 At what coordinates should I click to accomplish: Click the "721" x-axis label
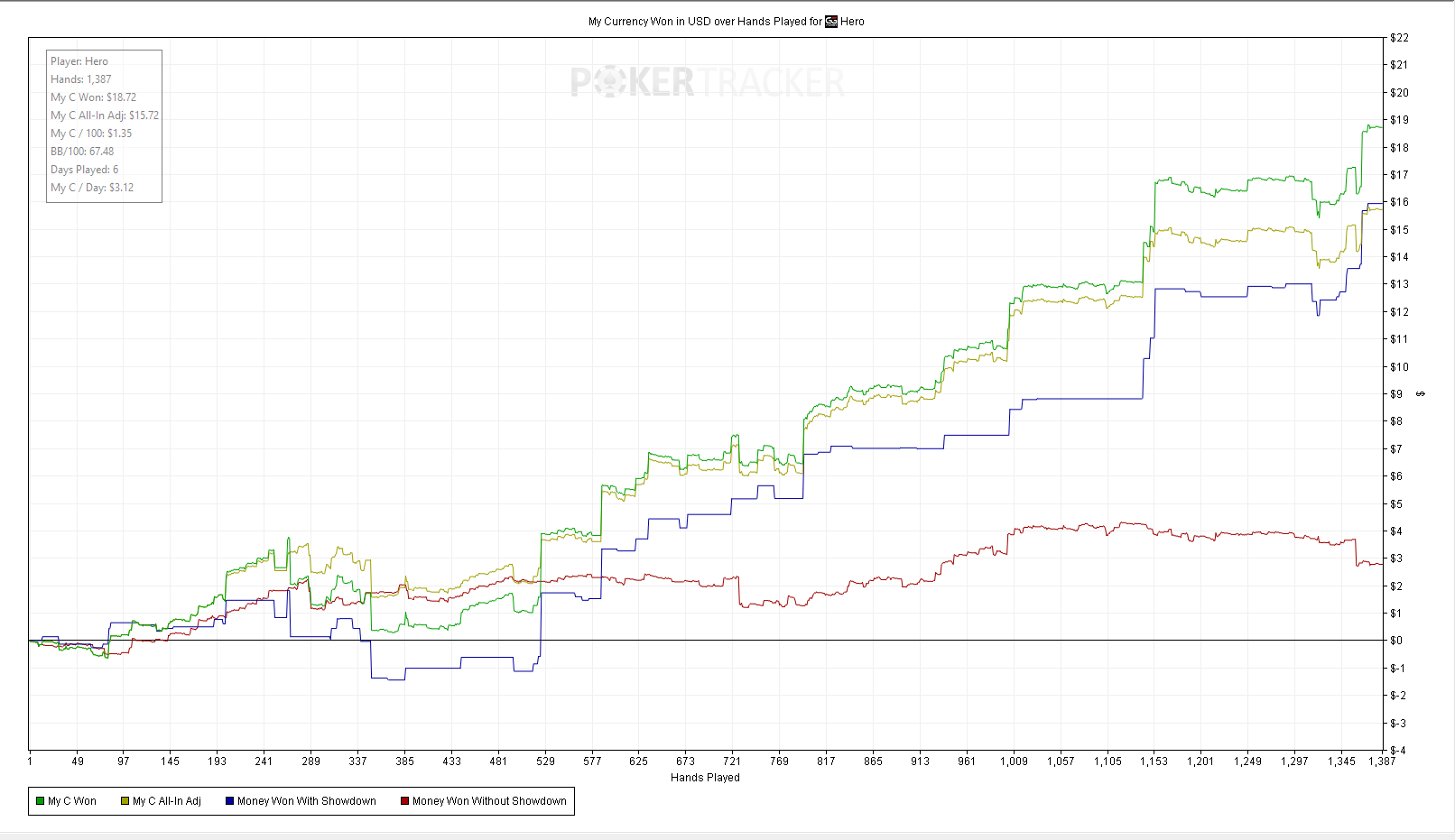(x=732, y=762)
